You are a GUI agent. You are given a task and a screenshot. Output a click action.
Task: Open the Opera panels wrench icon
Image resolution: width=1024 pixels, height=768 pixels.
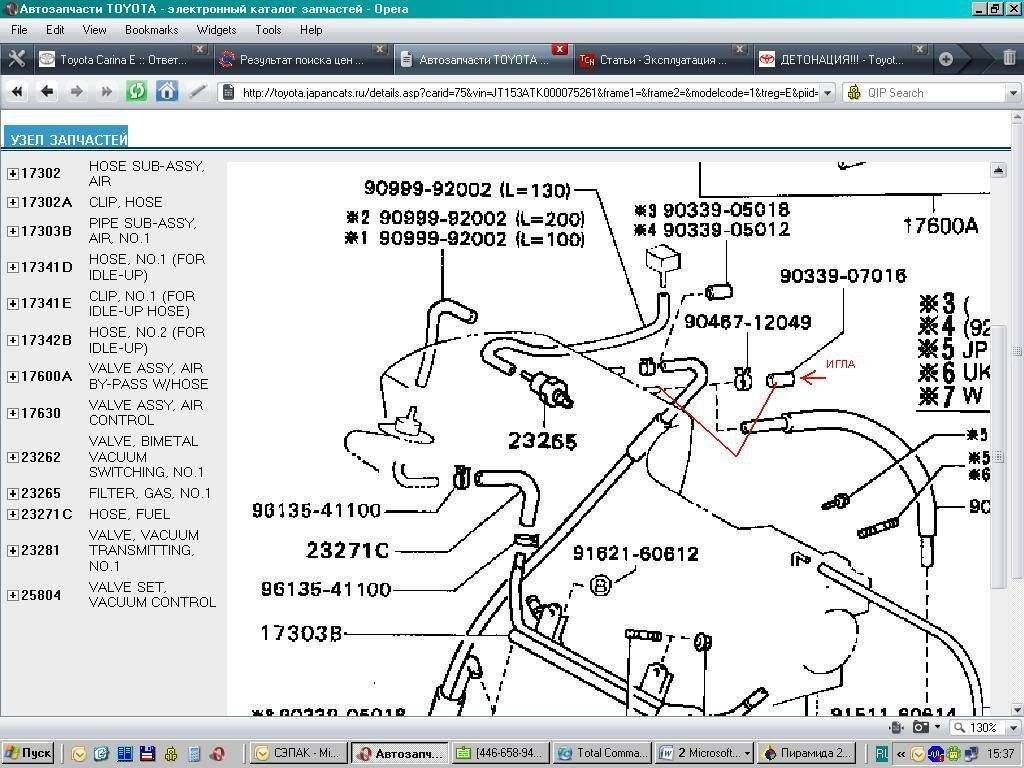(16, 59)
